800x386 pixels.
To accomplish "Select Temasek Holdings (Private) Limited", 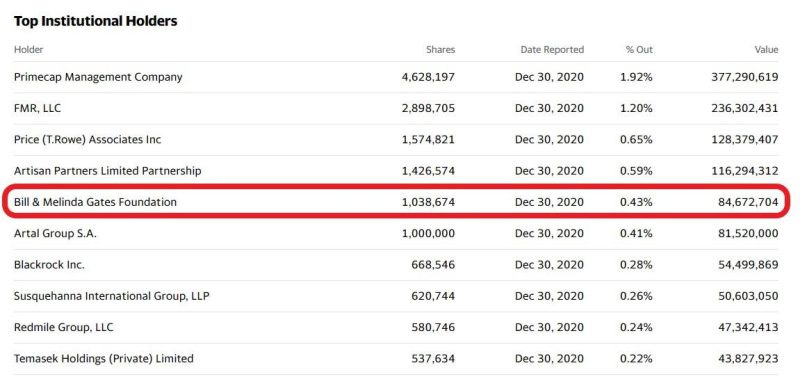I will (104, 358).
